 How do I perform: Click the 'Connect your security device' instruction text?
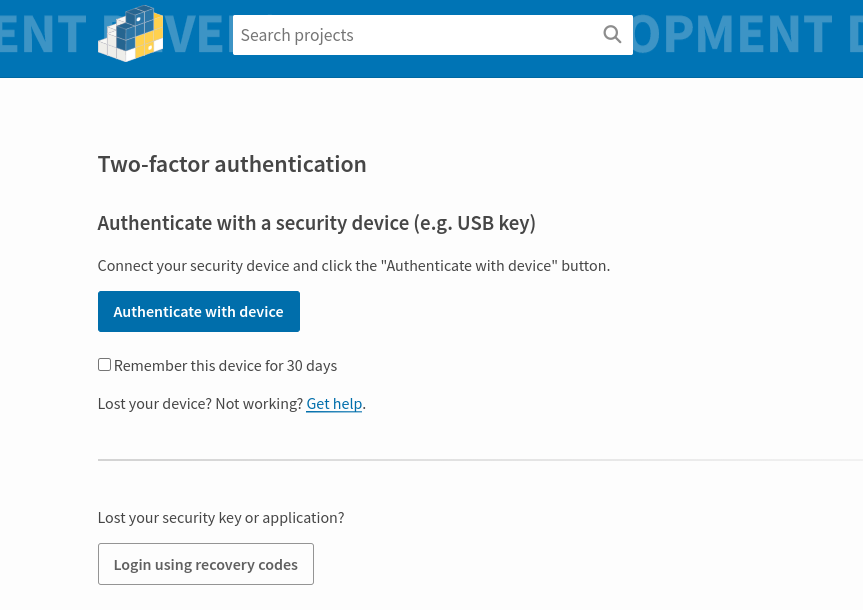[354, 266]
